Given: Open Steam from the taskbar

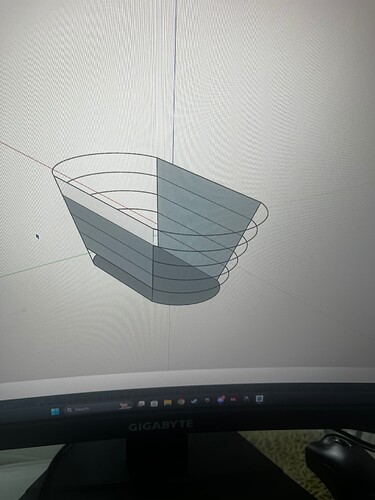Looking at the screenshot, I should [194, 402].
